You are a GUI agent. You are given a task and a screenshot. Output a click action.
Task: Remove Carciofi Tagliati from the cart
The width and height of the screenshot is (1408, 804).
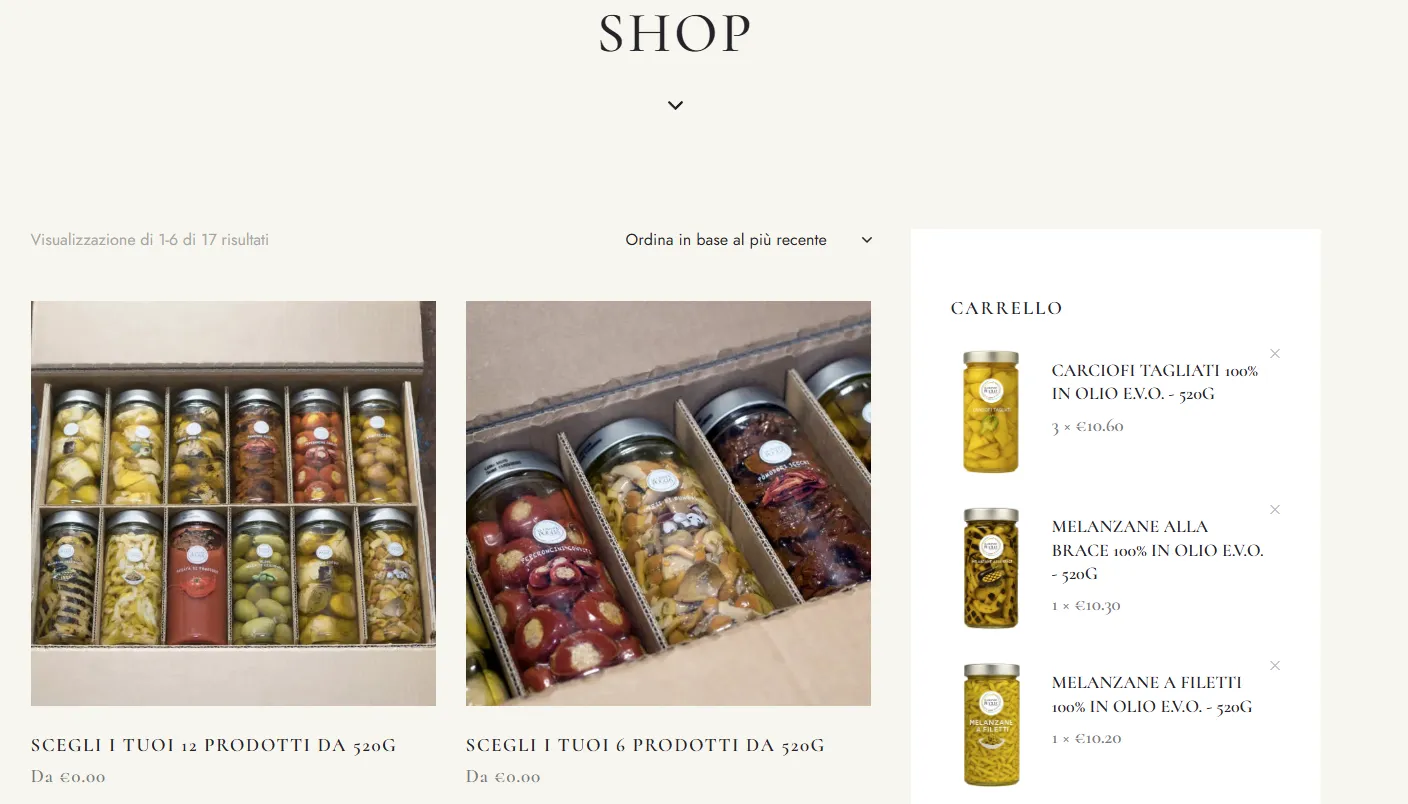pos(1275,354)
